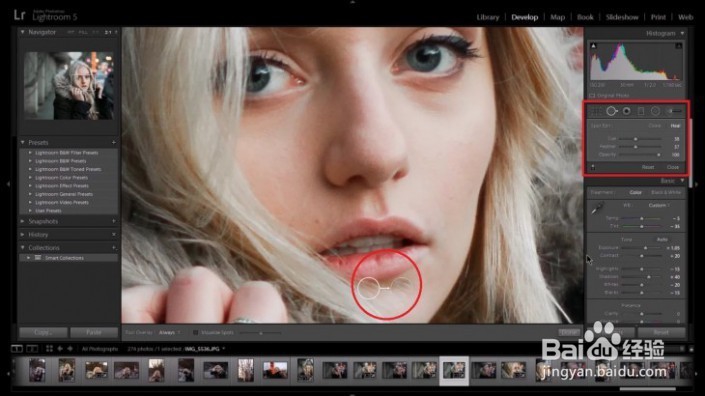Go forward with filmstrip right arrow
The image size is (705, 396).
coord(70,348)
